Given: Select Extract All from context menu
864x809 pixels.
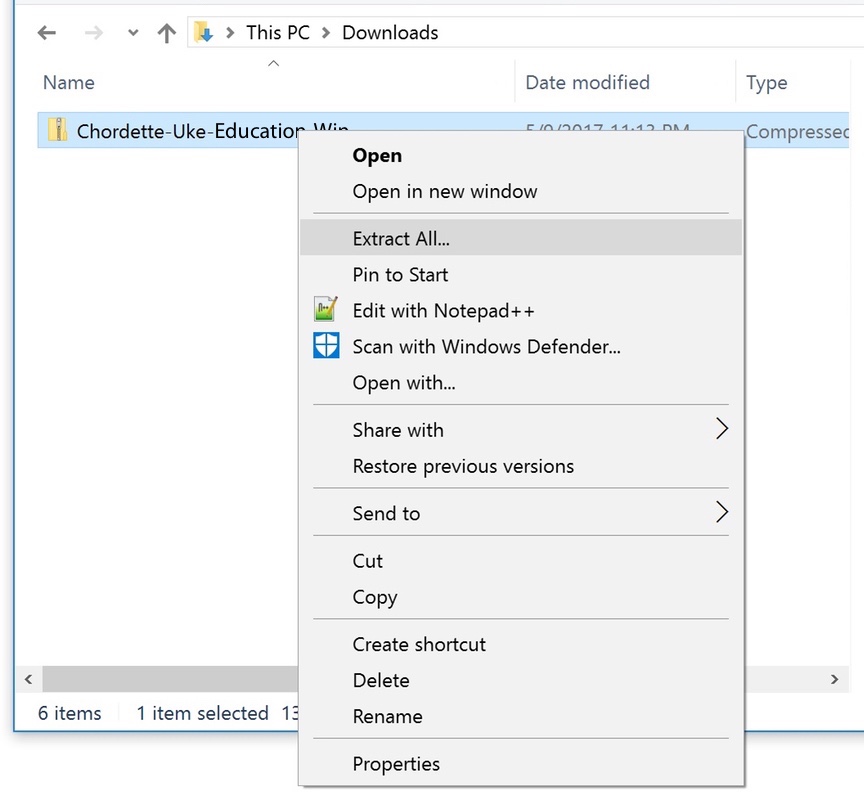Looking at the screenshot, I should [x=401, y=239].
